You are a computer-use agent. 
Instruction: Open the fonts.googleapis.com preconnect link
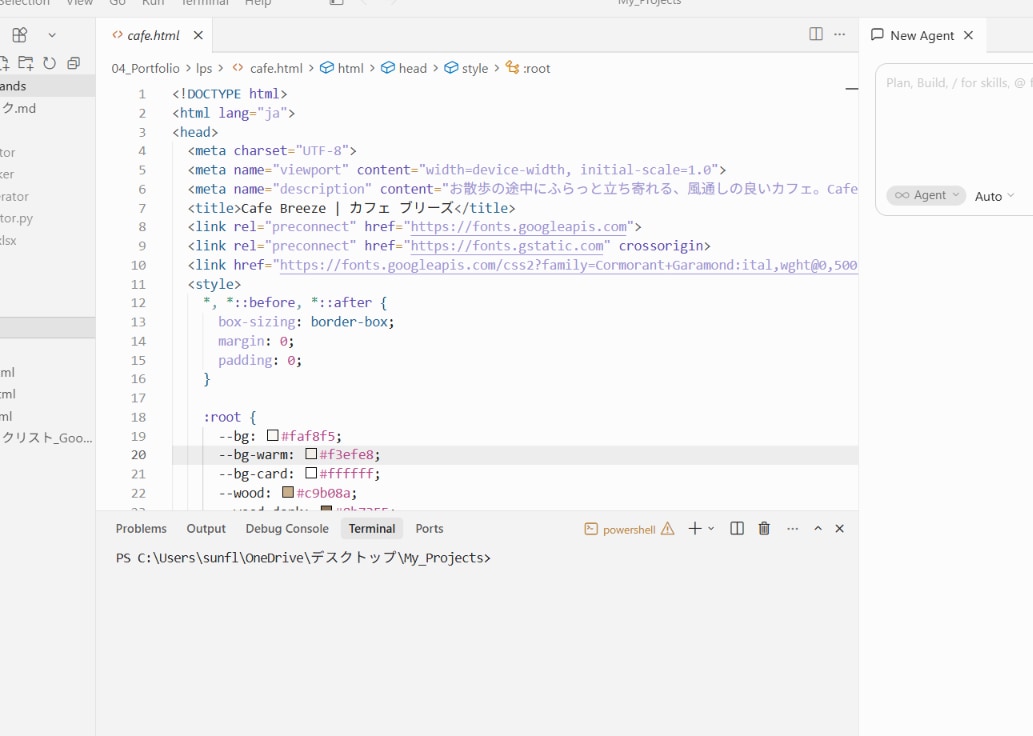point(518,227)
